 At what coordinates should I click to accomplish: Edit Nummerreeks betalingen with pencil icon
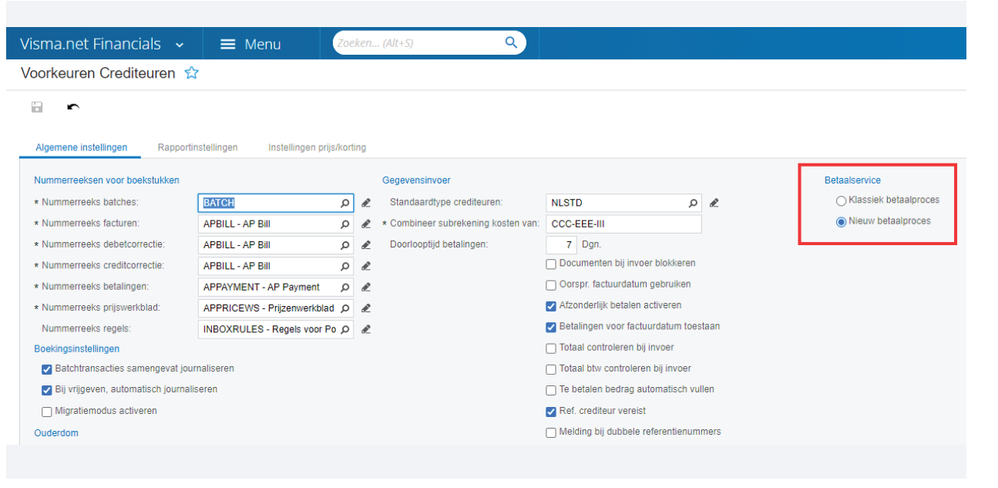tap(365, 287)
